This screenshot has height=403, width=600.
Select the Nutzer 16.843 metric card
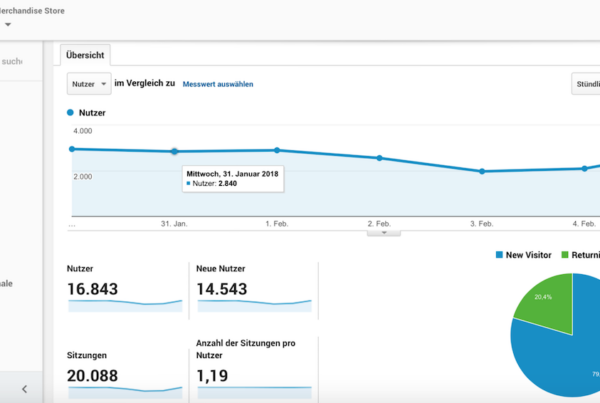[124, 288]
